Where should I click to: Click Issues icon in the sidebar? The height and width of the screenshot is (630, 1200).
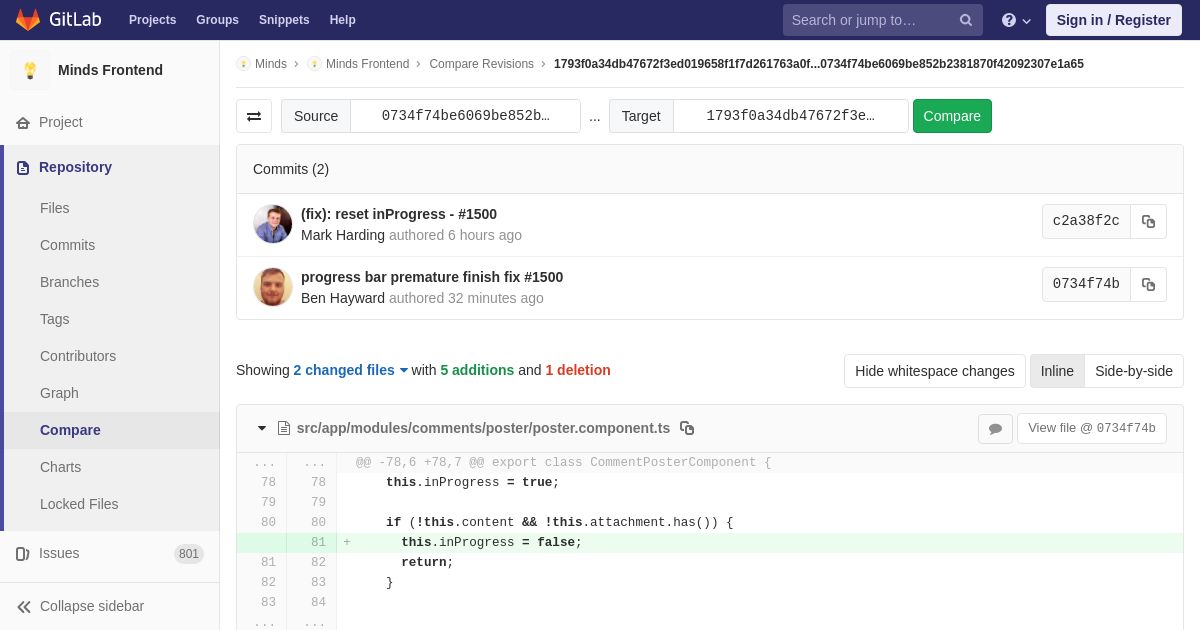(x=23, y=554)
